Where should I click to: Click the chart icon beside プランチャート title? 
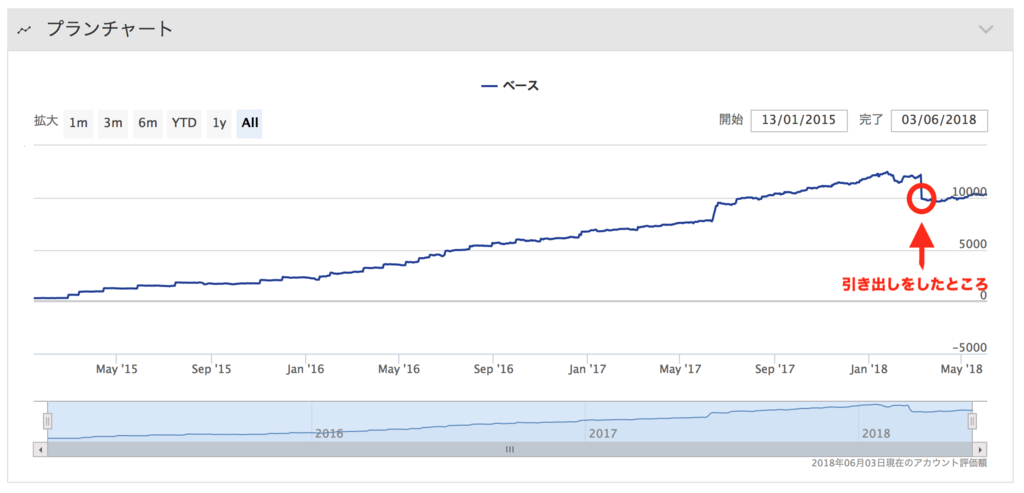25,30
